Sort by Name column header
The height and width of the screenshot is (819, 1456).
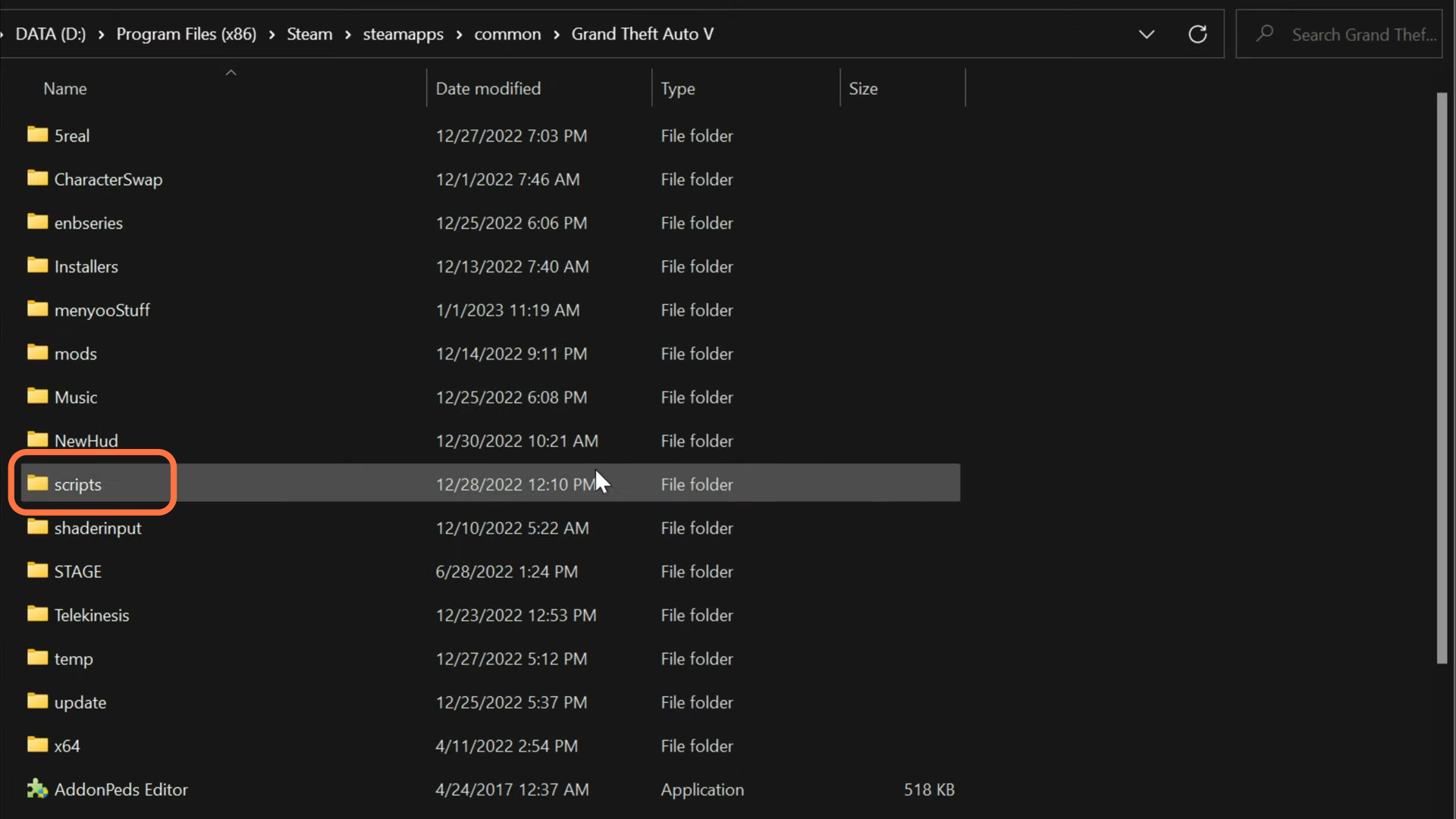[65, 89]
